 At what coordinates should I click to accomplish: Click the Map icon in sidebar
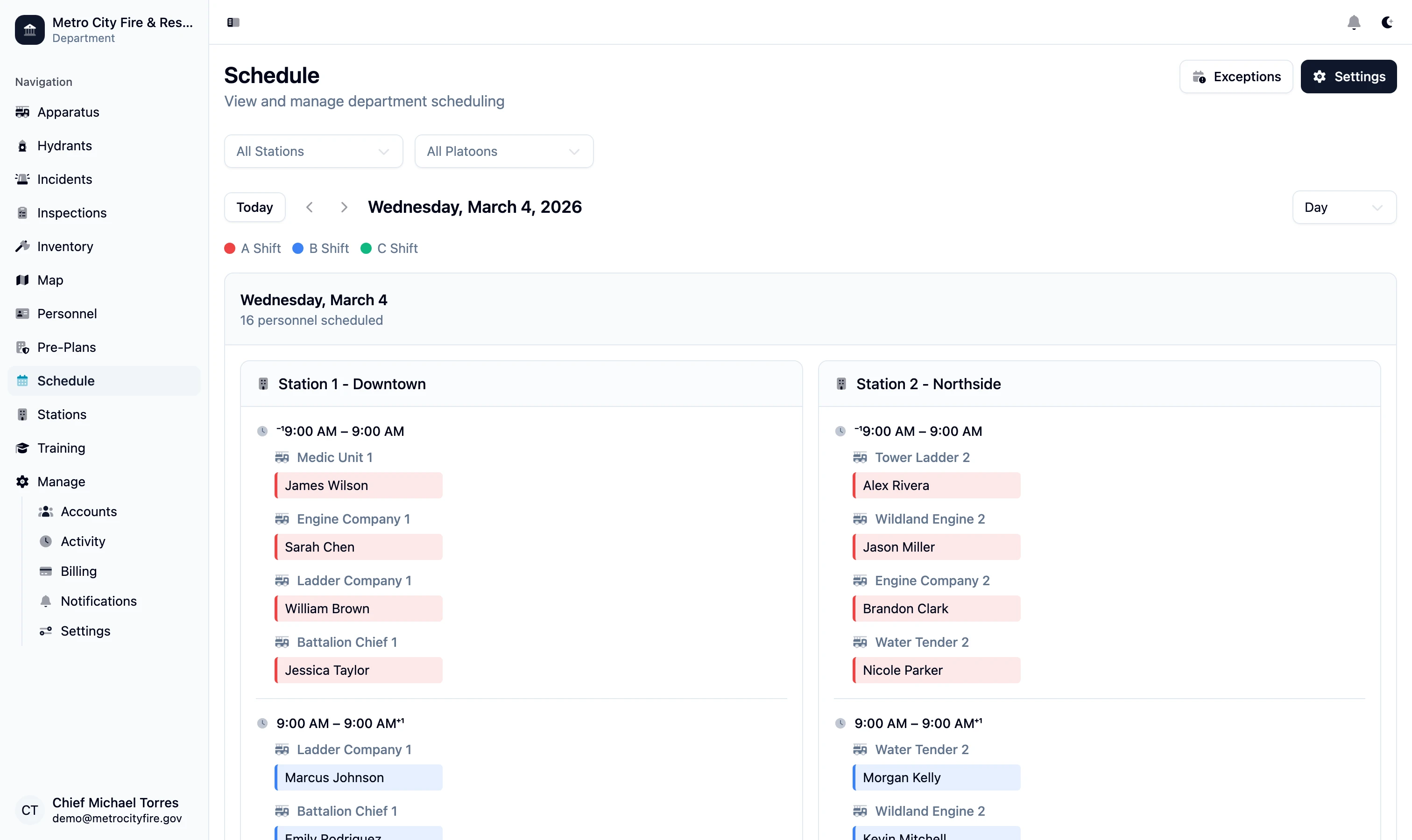point(22,280)
